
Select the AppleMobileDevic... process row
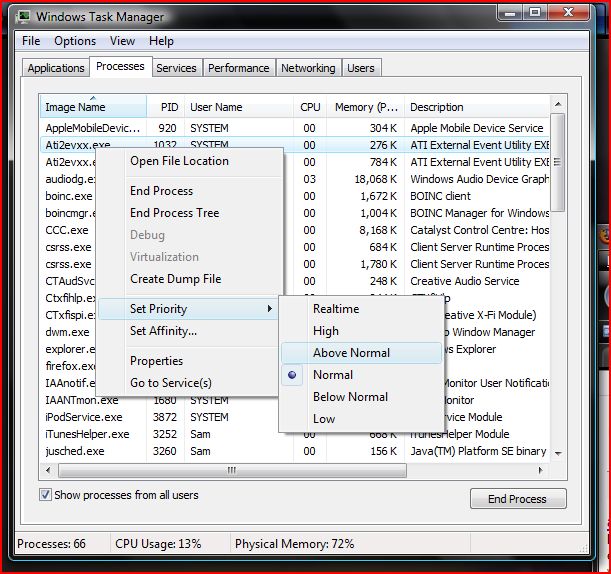point(294,128)
